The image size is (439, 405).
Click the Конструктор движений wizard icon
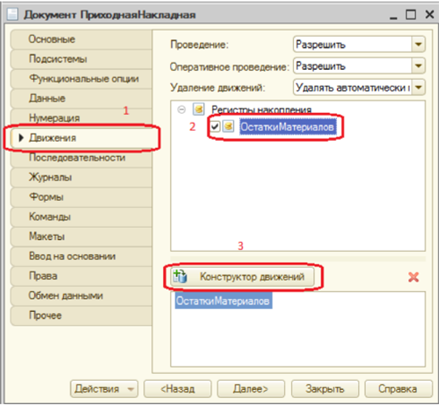click(180, 276)
